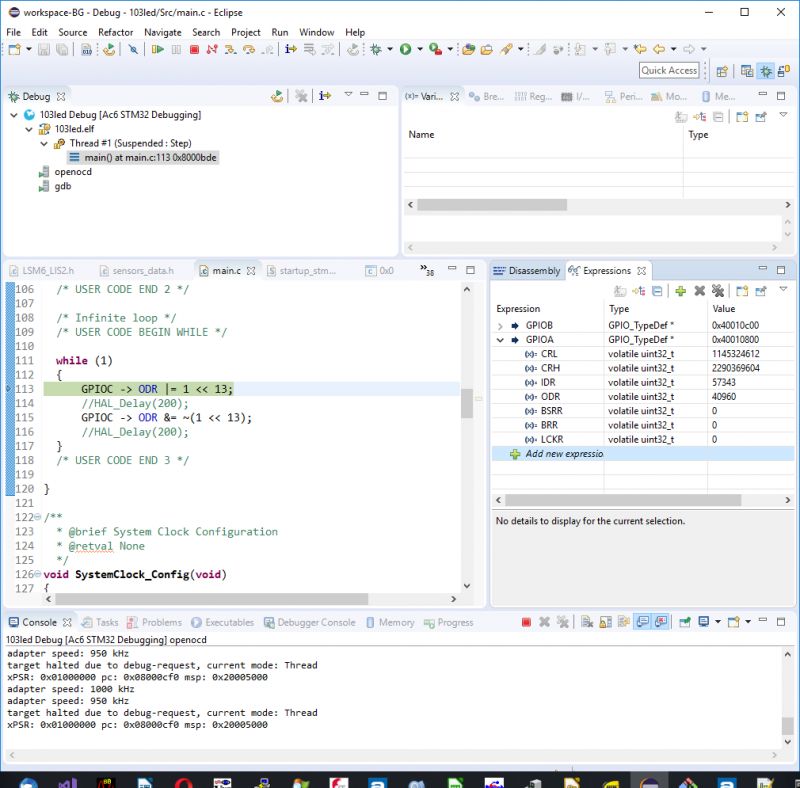Collapse the 103led Debug launch tree node
This screenshot has height=788, width=800.
(x=14, y=115)
